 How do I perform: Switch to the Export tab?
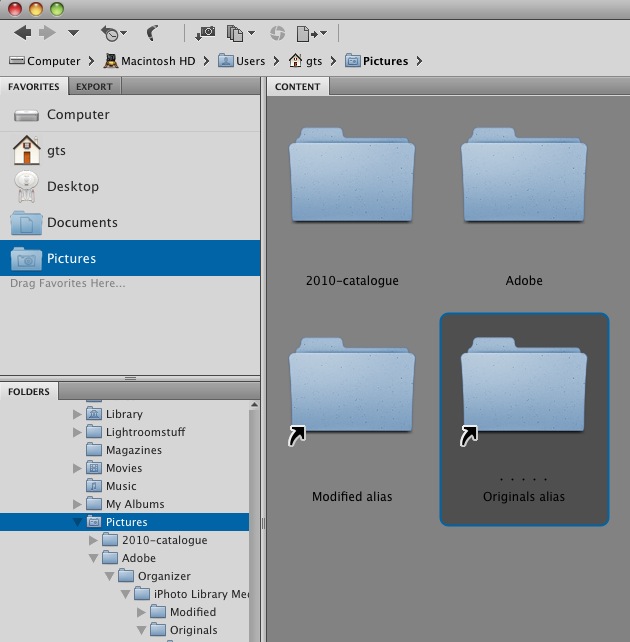pos(94,87)
